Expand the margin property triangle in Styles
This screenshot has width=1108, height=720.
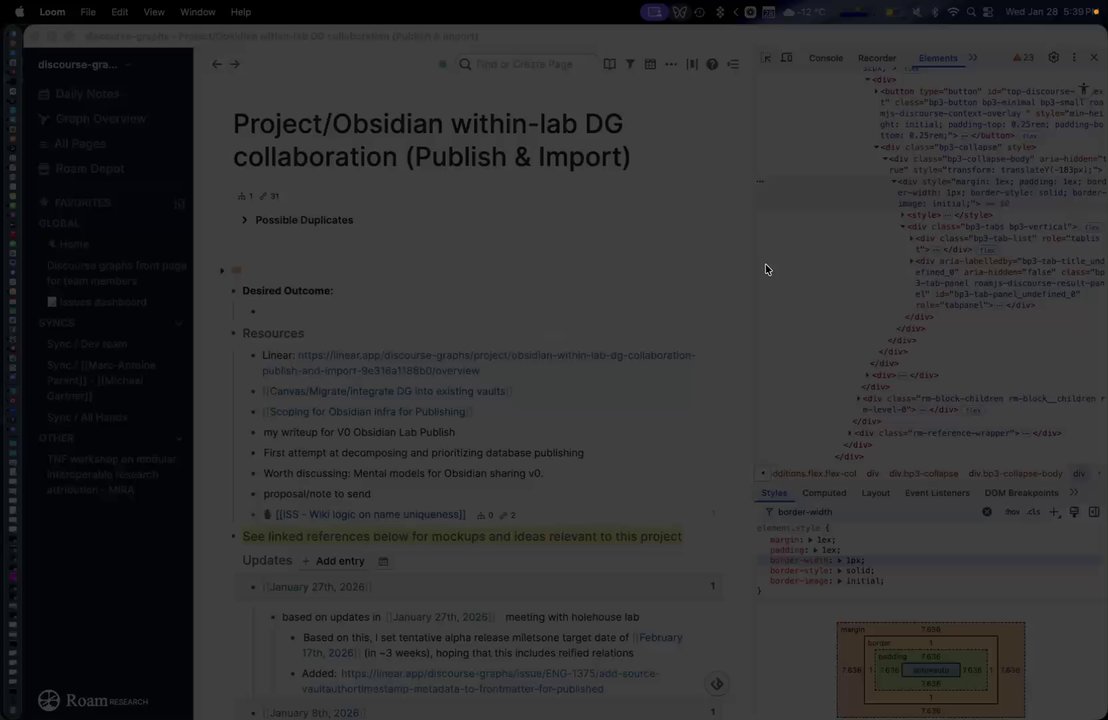[811, 540]
